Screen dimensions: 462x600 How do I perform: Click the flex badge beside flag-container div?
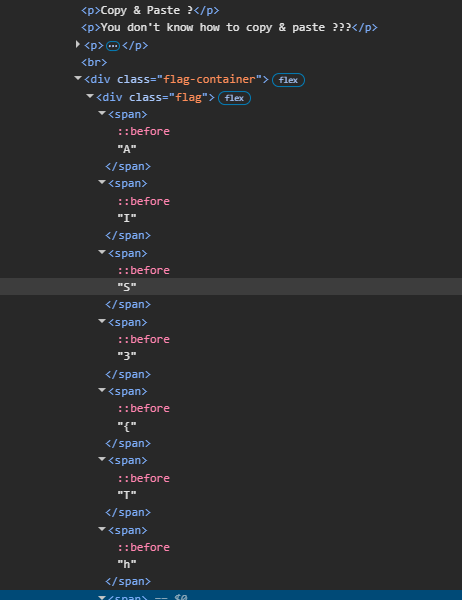tap(288, 80)
